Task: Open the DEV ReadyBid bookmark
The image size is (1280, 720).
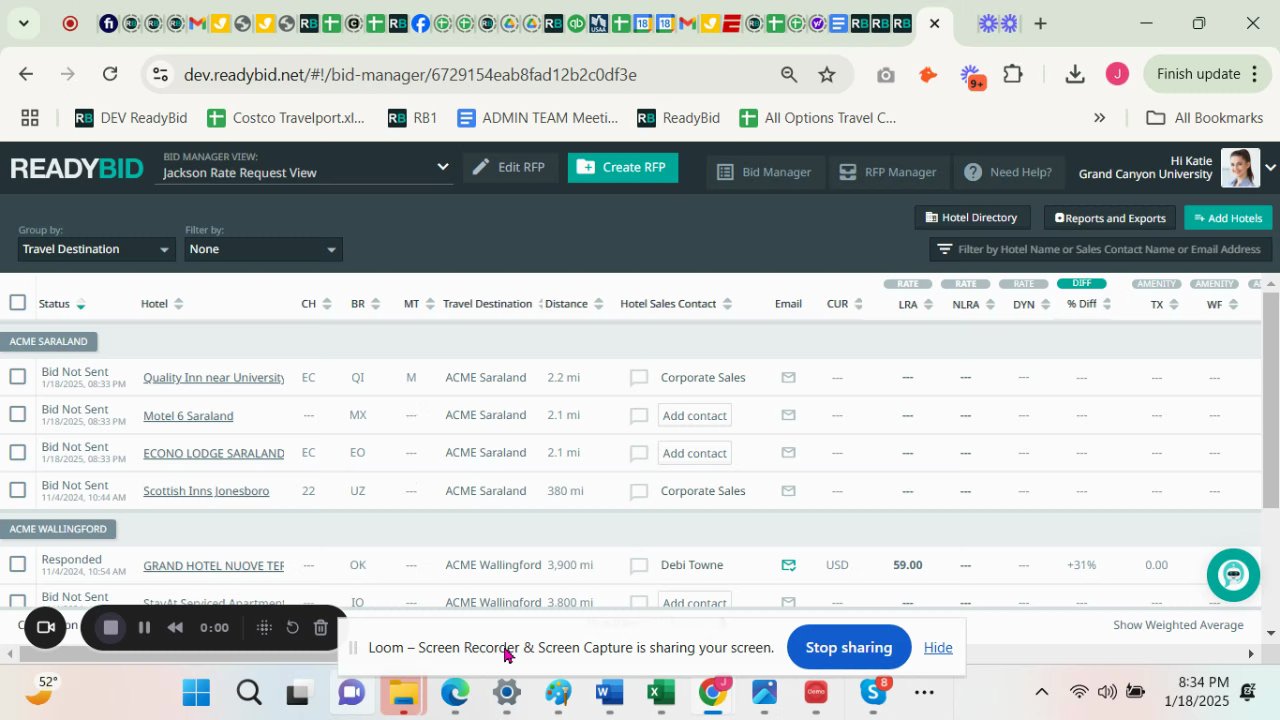Action: pyautogui.click(x=131, y=118)
